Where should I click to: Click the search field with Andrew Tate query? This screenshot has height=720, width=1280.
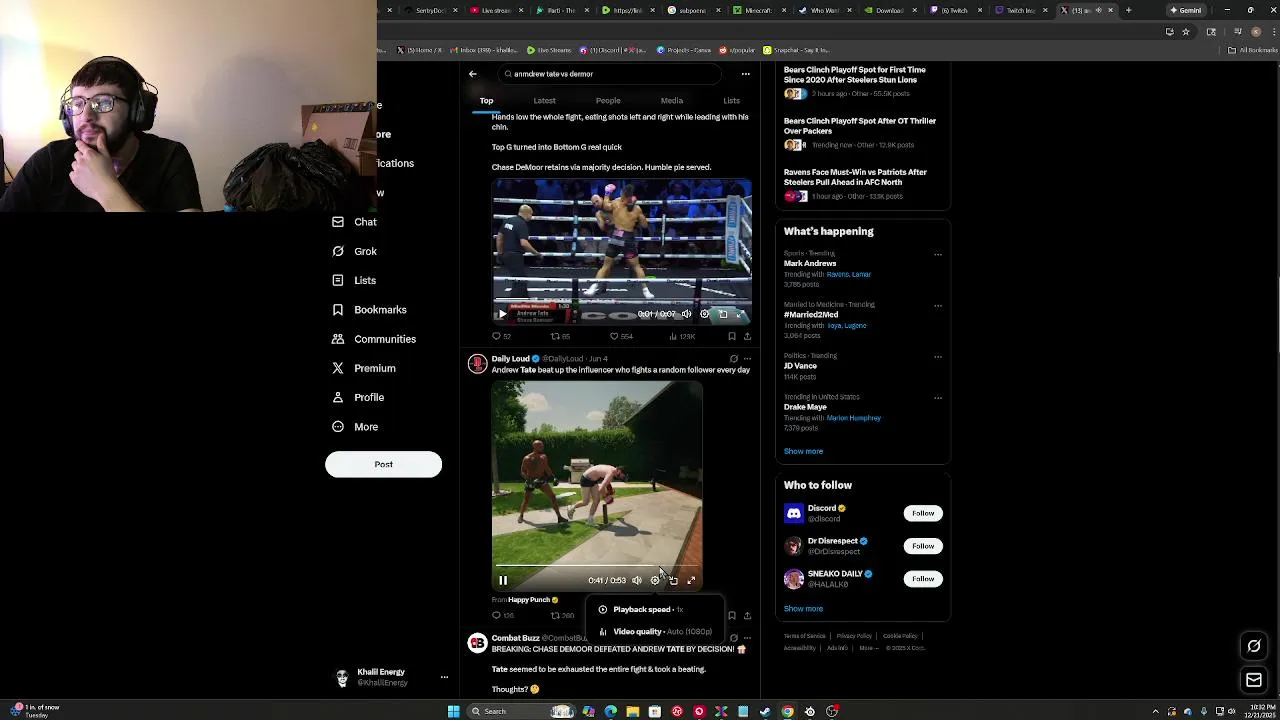[610, 74]
